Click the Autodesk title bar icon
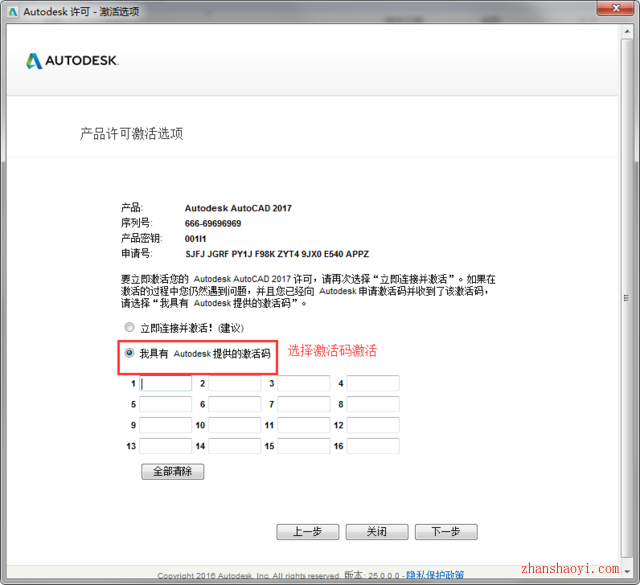Viewport: 640px width, 585px height. [x=13, y=12]
